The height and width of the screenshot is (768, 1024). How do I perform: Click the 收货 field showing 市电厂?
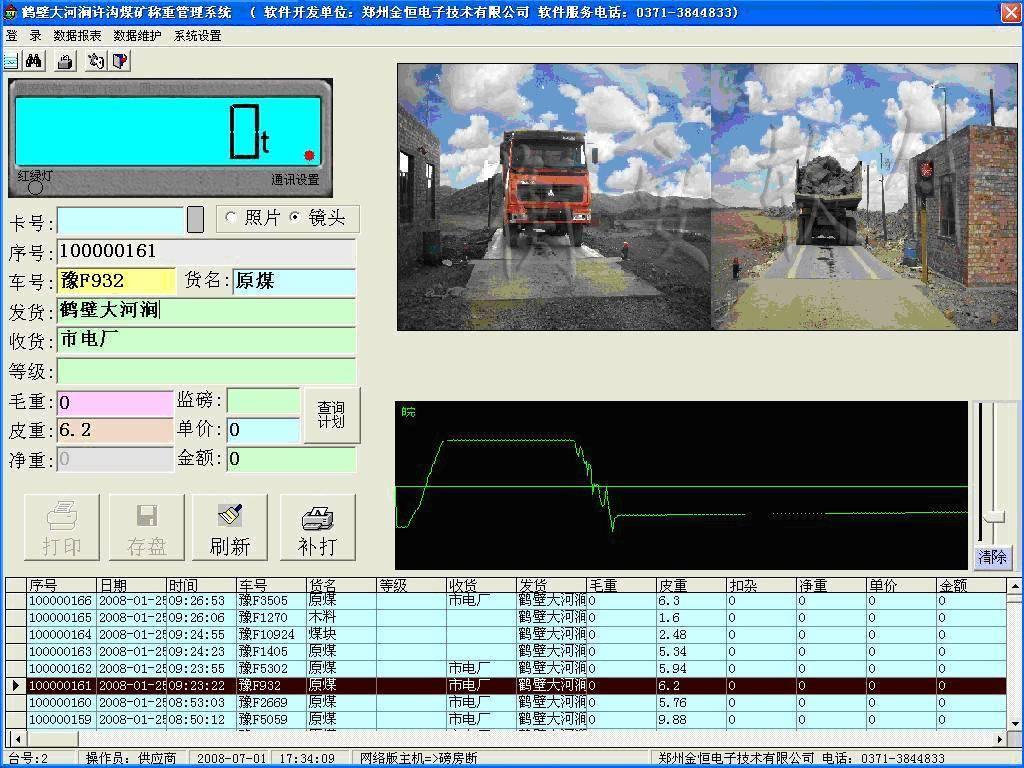206,340
